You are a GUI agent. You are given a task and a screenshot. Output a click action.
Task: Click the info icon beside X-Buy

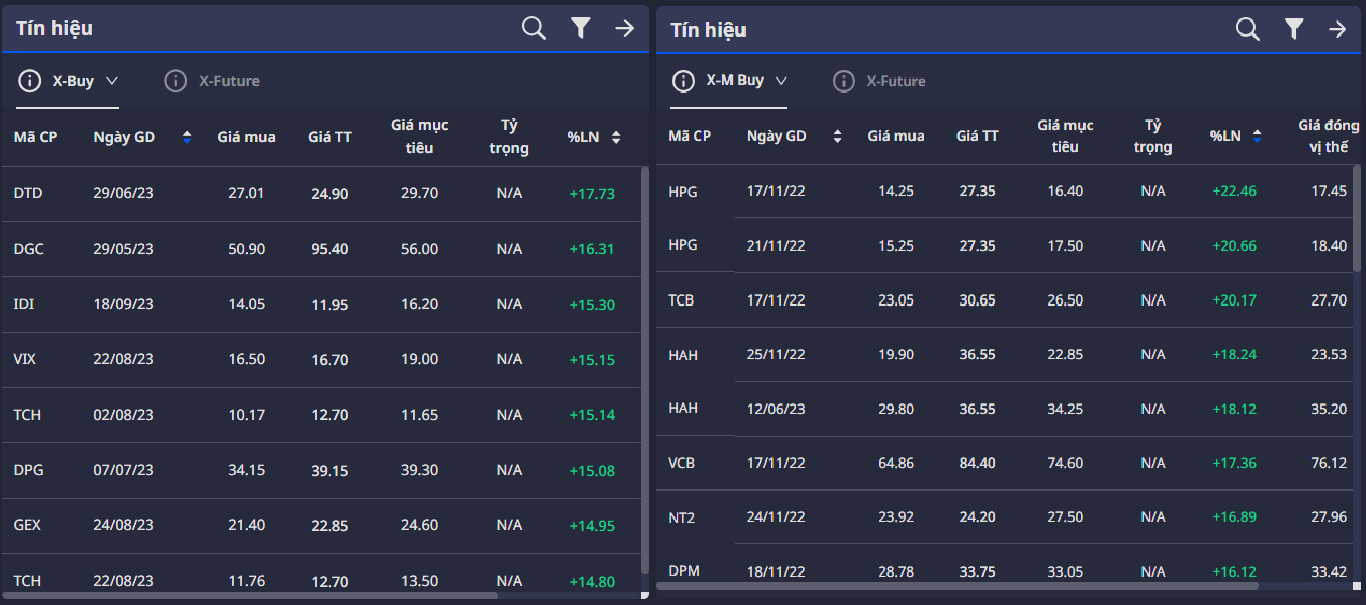pyautogui.click(x=30, y=81)
